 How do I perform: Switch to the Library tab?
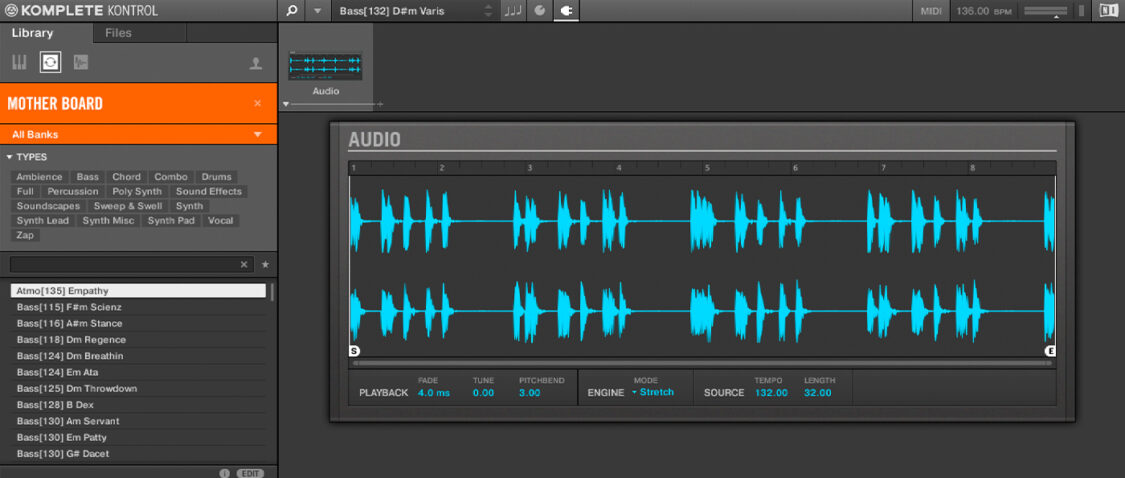[x=32, y=32]
